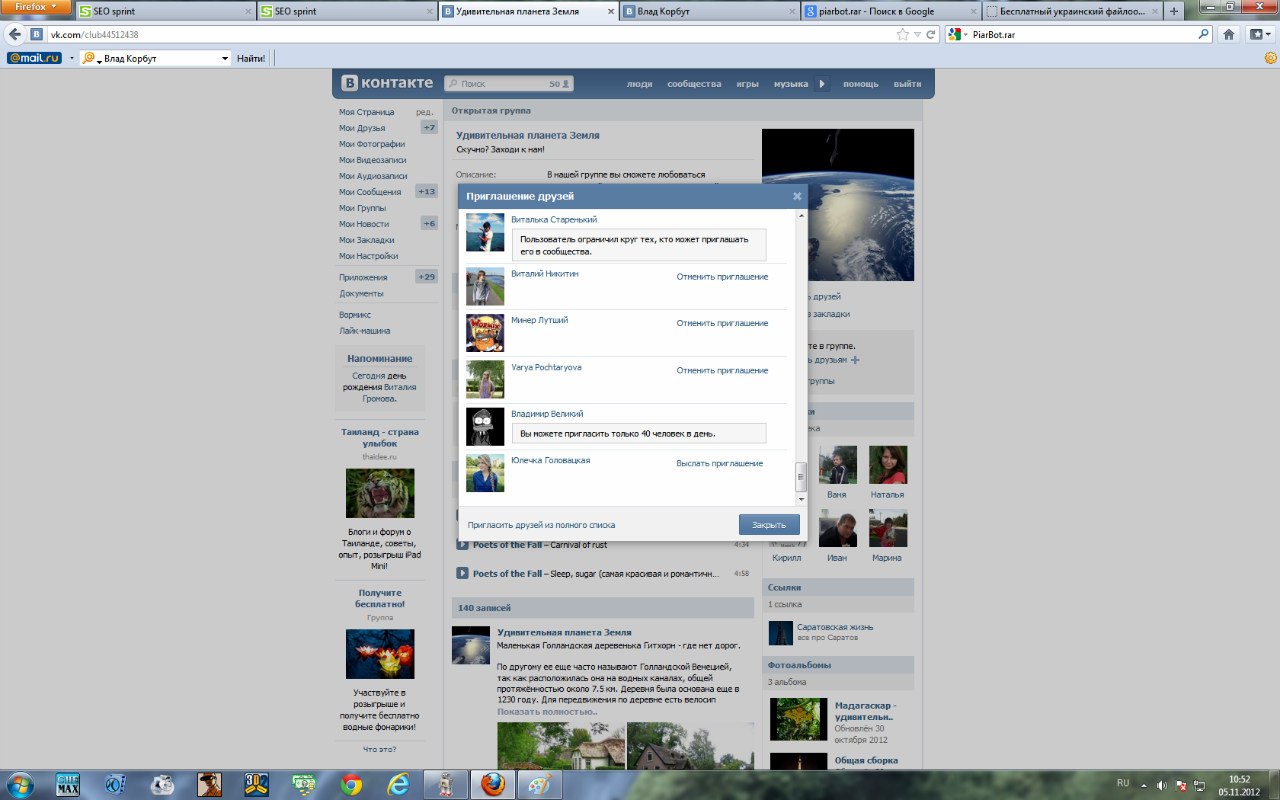Open Мои Сообщения in the left sidebar
Image resolution: width=1280 pixels, height=800 pixels.
point(370,192)
